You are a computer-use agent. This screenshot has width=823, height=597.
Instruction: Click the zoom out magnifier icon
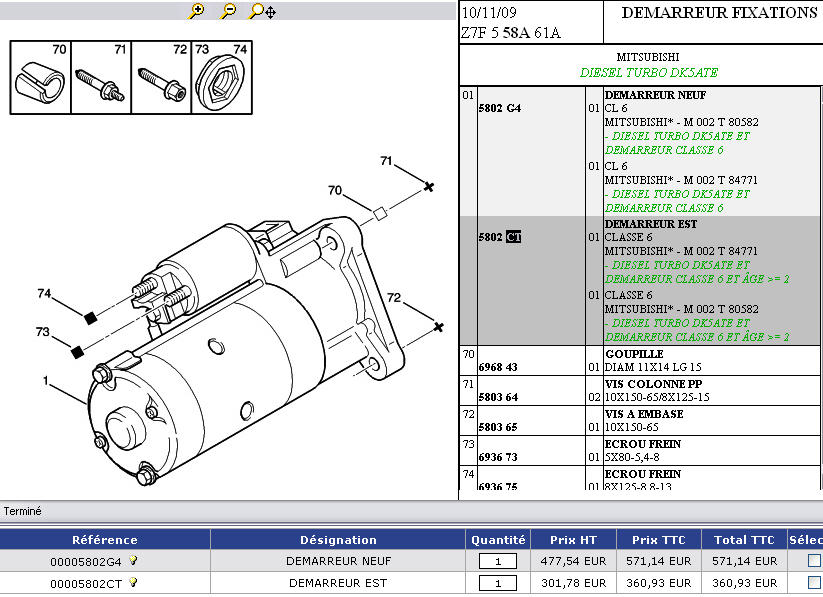coord(228,11)
